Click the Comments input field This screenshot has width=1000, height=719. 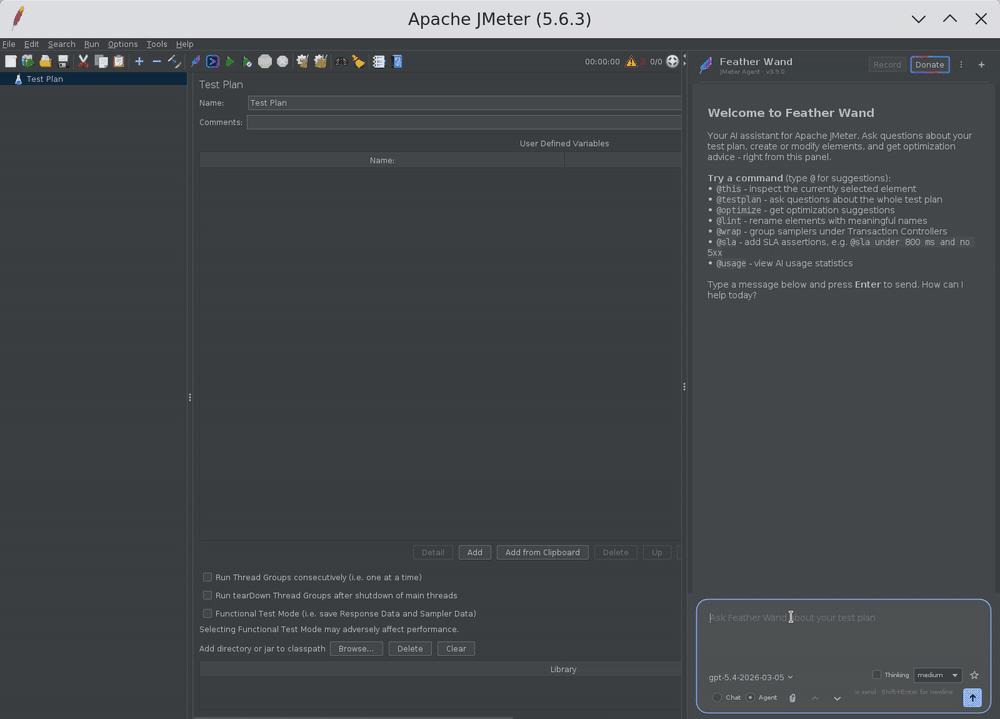point(464,122)
